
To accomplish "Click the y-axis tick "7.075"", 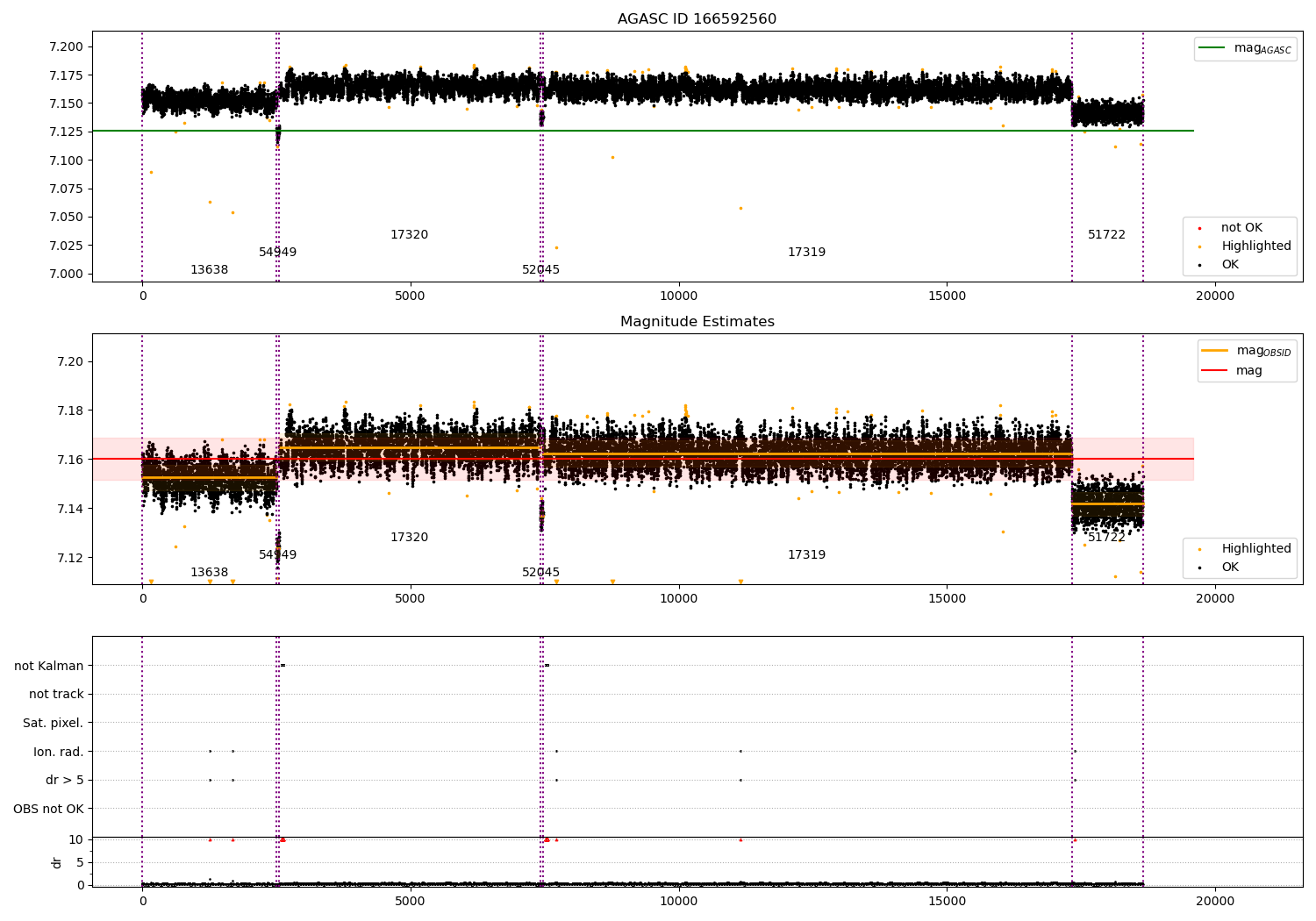I will coord(67,189).
